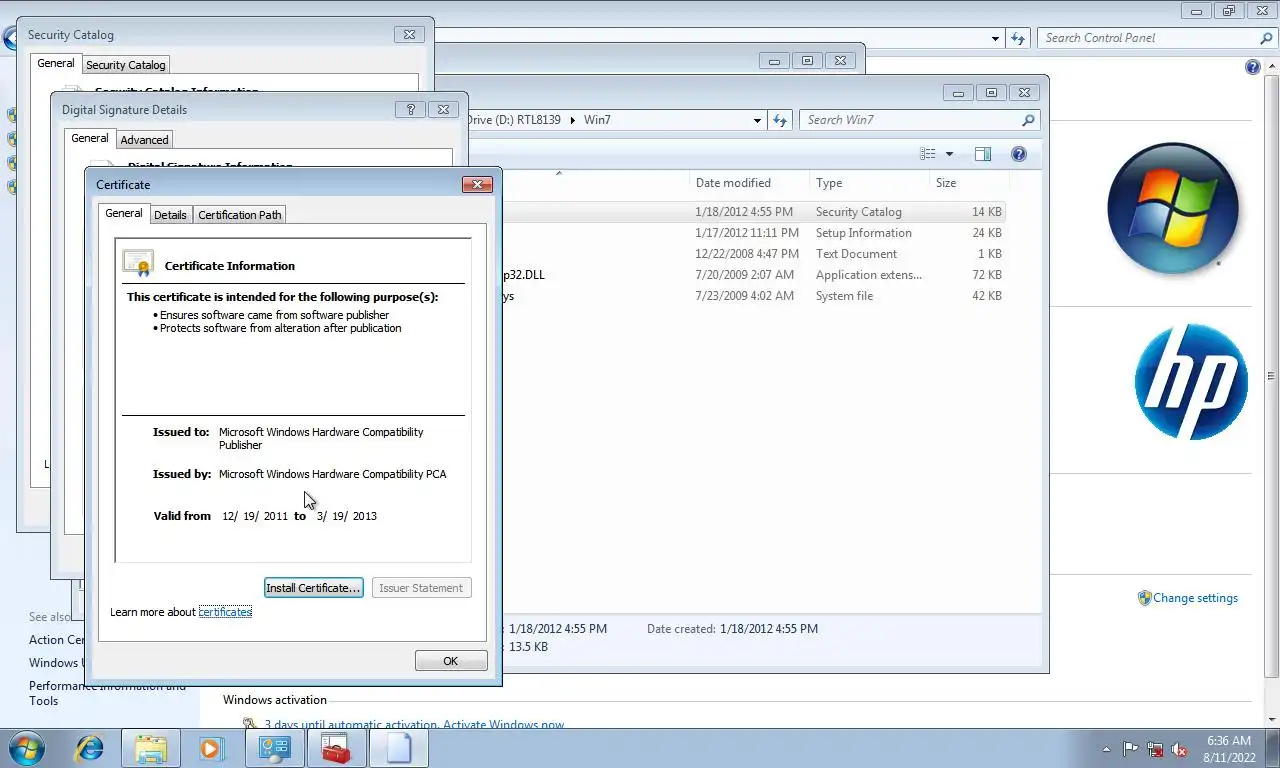Open Performance Information and Tools link
Viewport: 1280px width, 768px height.
tap(107, 693)
